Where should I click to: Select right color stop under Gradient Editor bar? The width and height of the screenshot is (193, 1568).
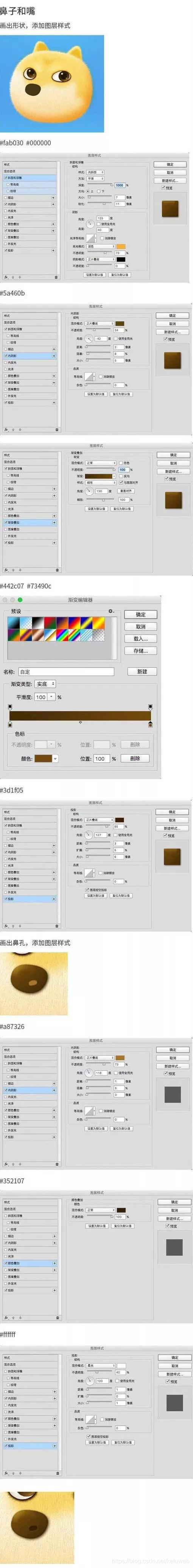tap(150, 724)
